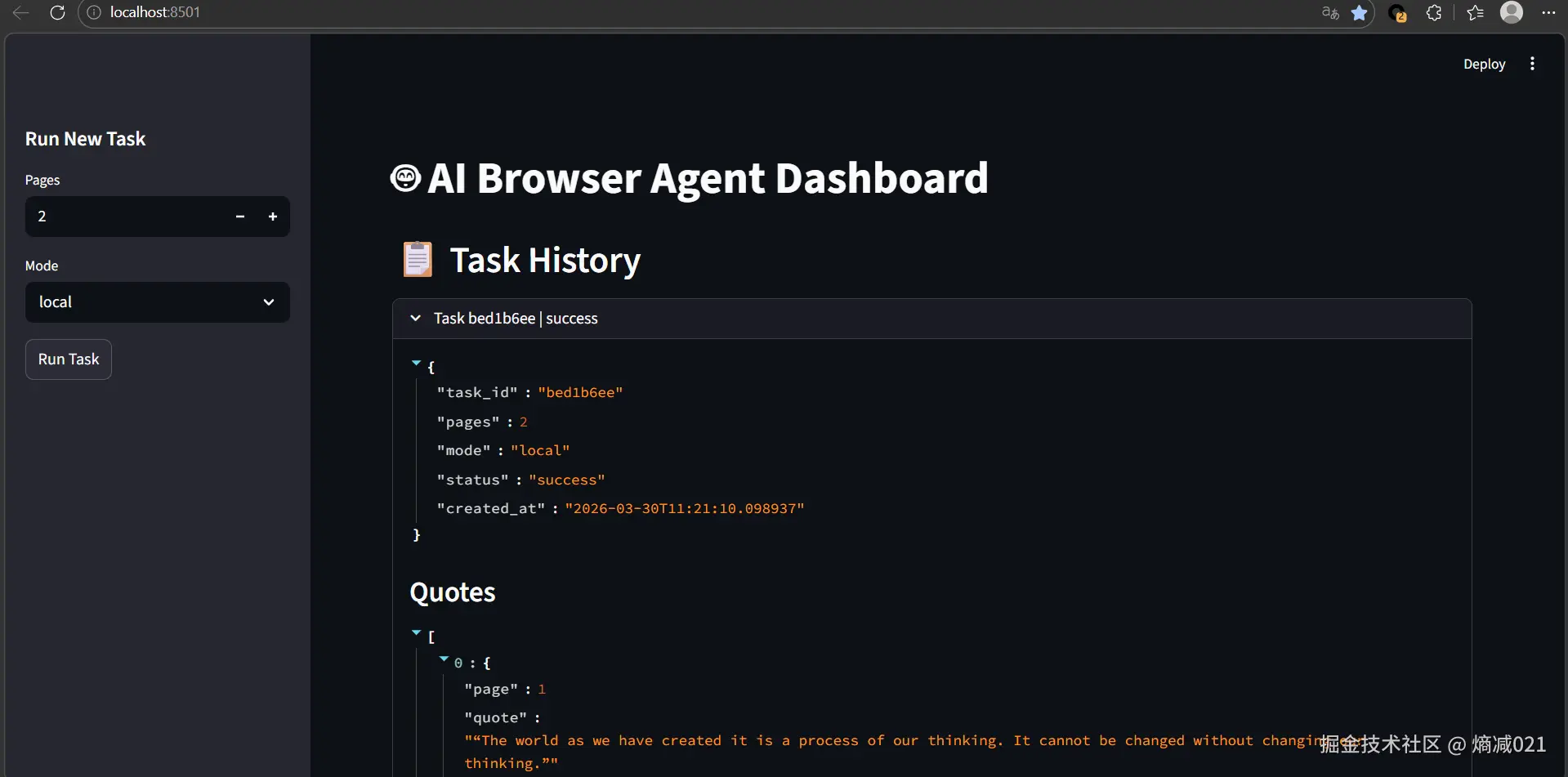Click the created_at timestamp value

(685, 509)
